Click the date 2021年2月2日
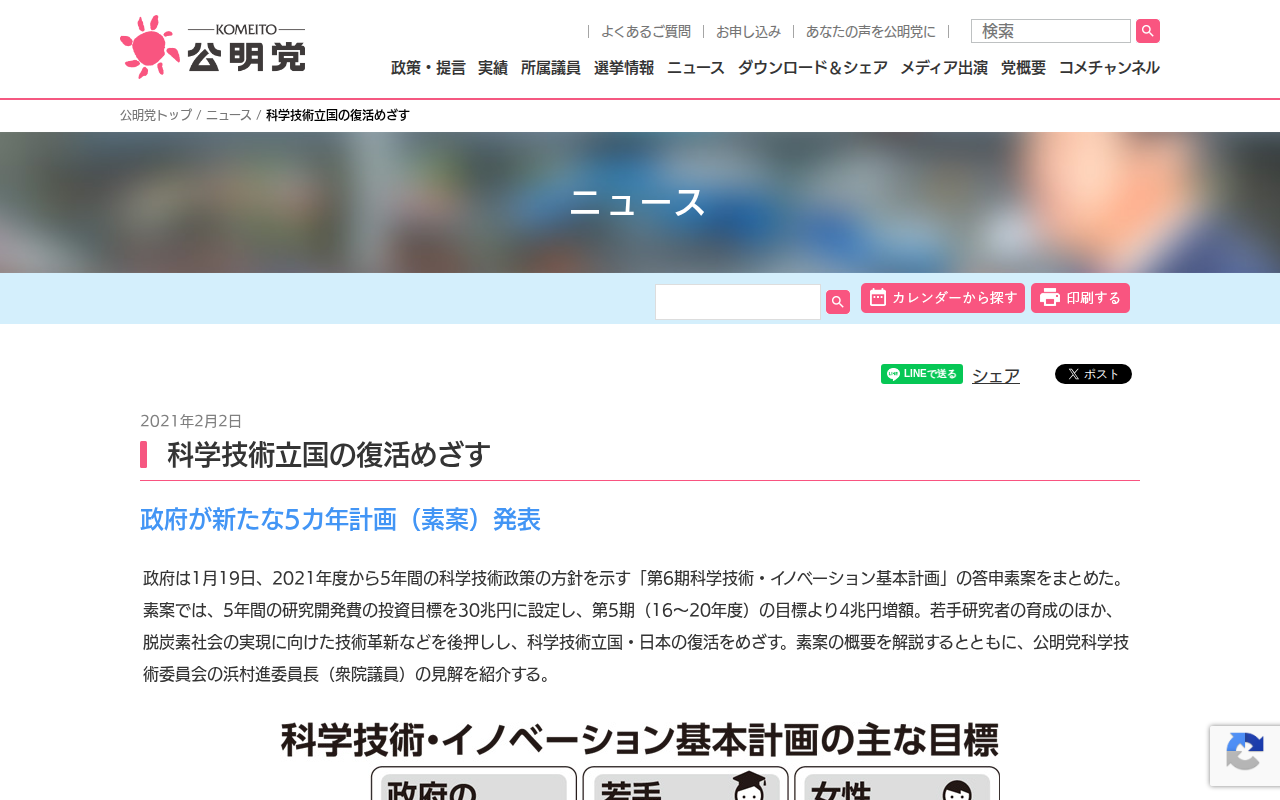 tap(191, 421)
